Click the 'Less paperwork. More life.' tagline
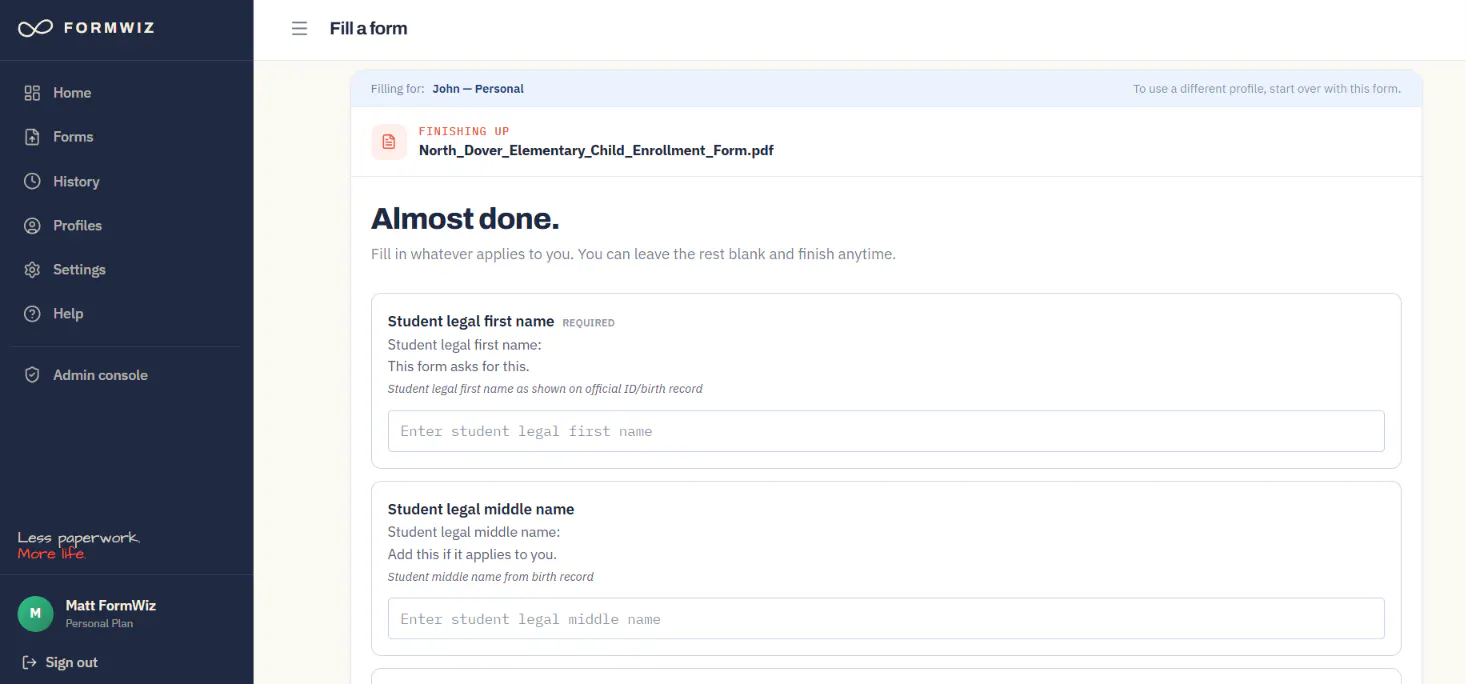 (78, 546)
